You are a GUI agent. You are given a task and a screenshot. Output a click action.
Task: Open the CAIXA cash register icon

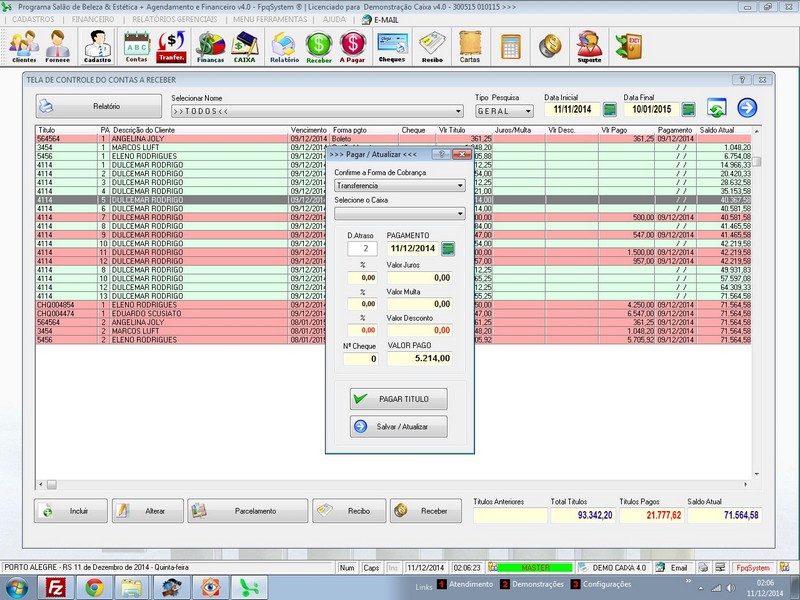click(x=244, y=46)
